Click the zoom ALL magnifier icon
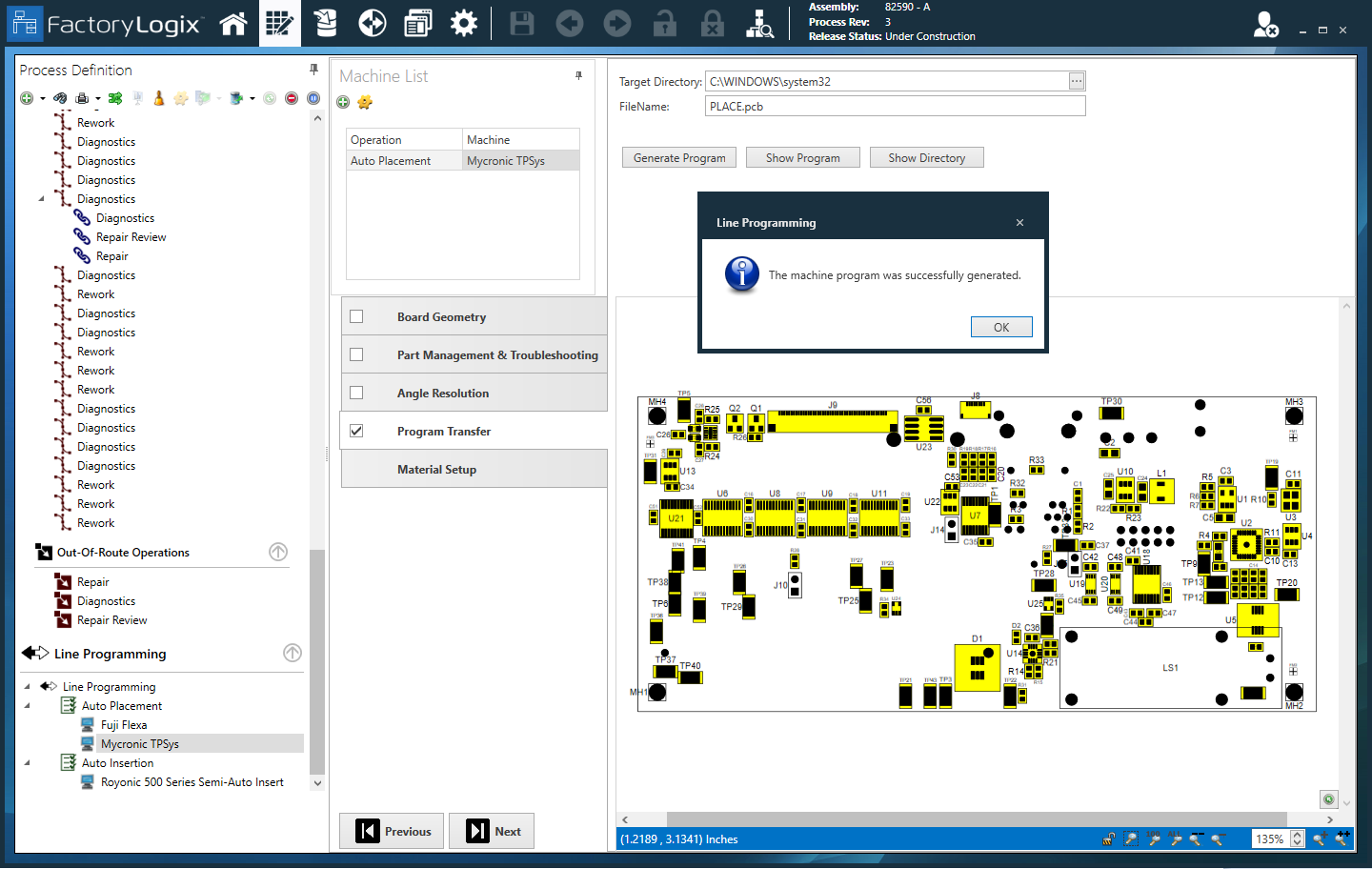Image resolution: width=1372 pixels, height=869 pixels. click(x=1175, y=839)
